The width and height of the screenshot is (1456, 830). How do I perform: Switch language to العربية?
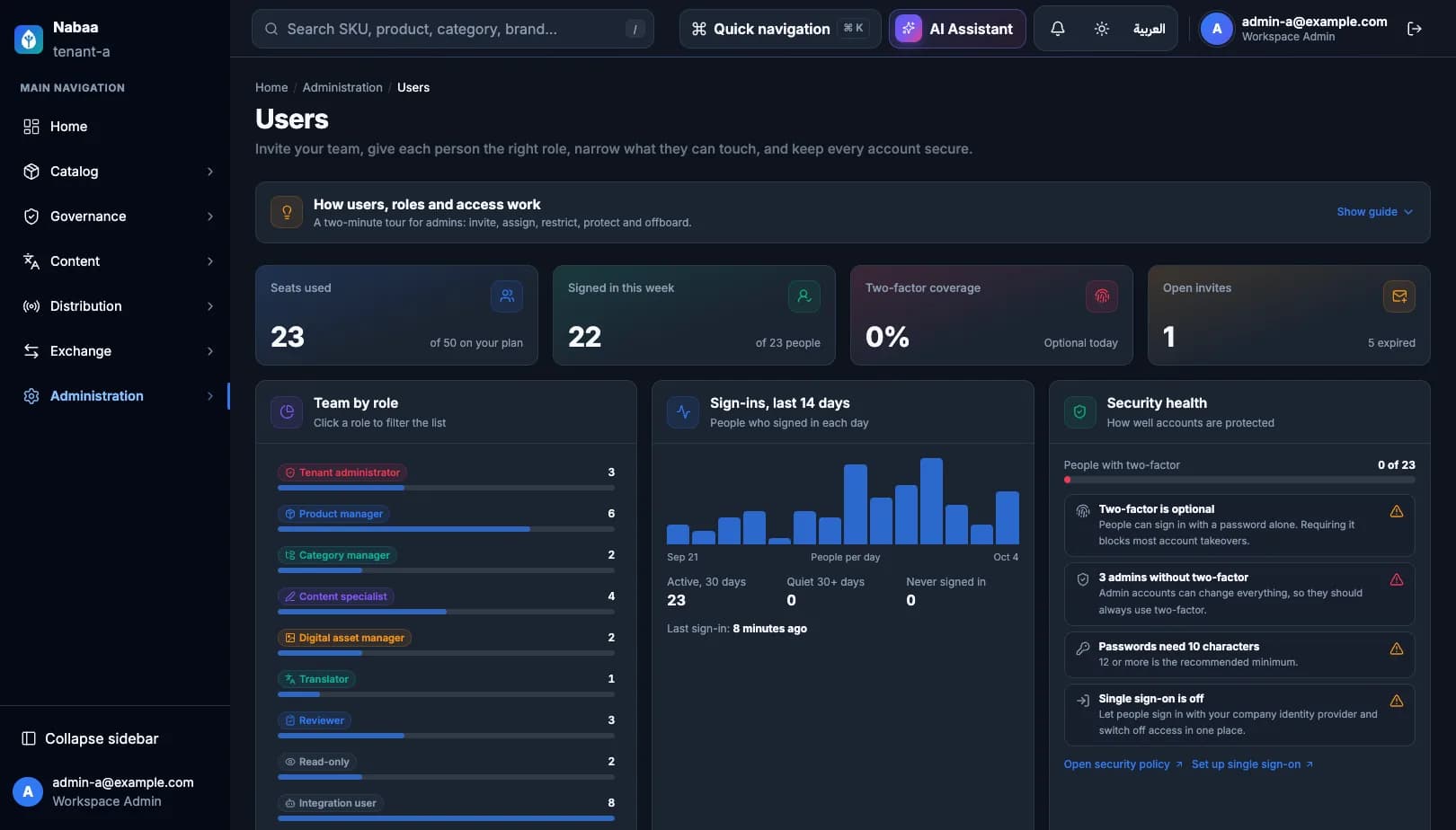1149,29
